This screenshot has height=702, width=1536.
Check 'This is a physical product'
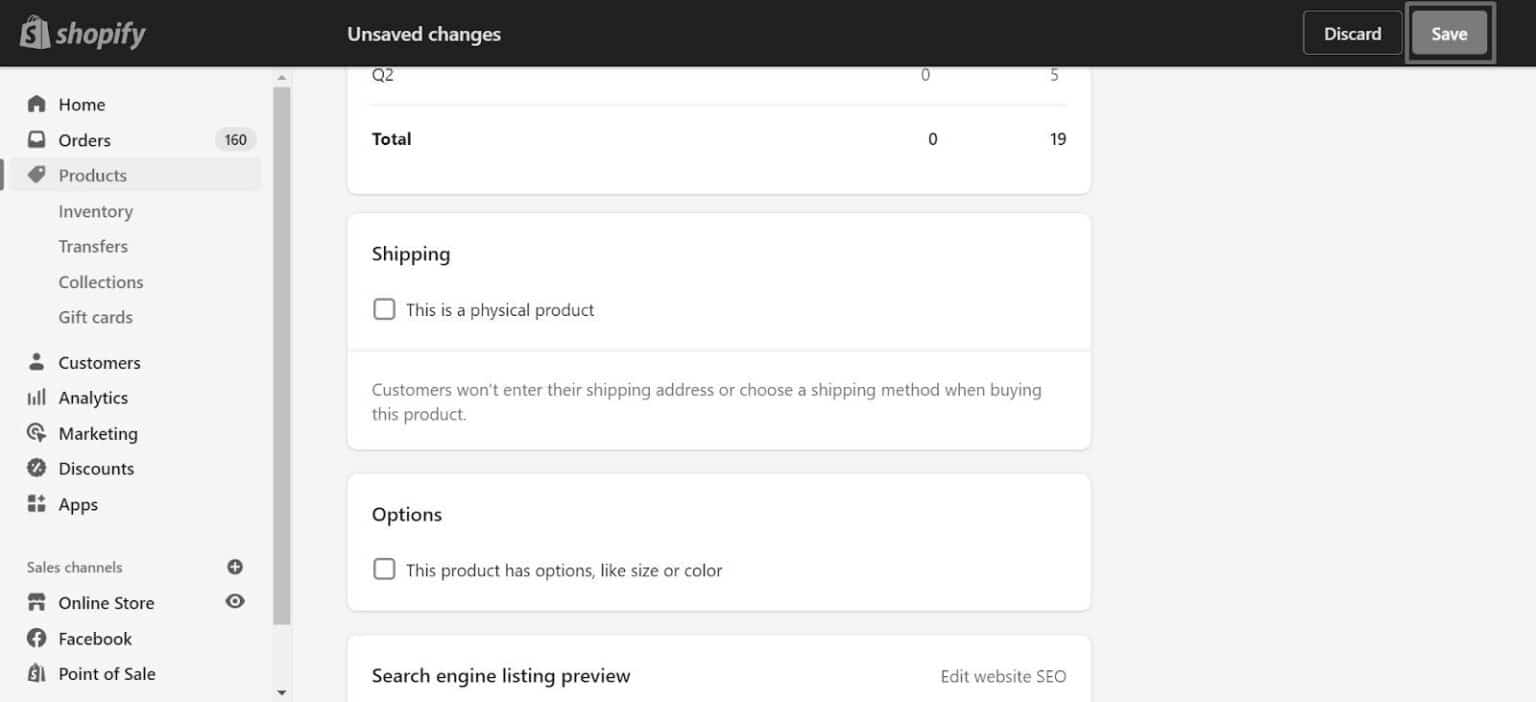[384, 310]
